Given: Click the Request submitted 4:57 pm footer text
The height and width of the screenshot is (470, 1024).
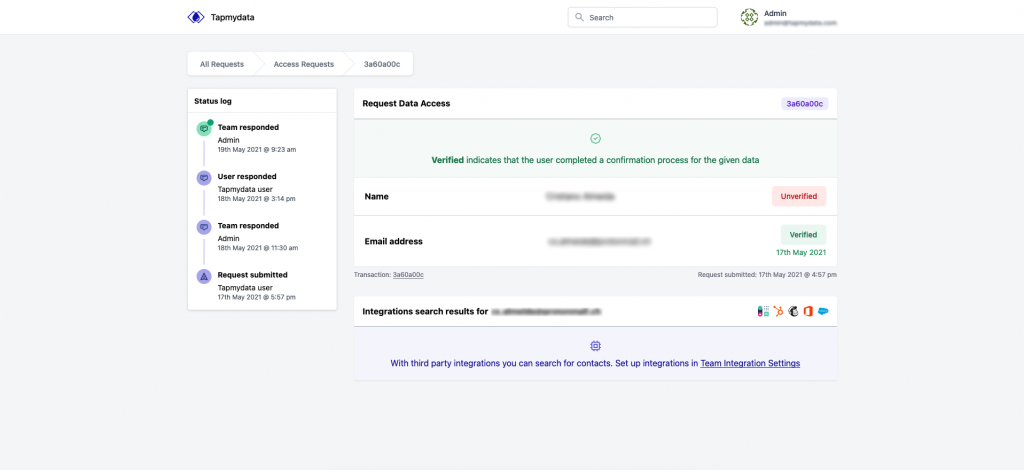Looking at the screenshot, I should pos(767,275).
